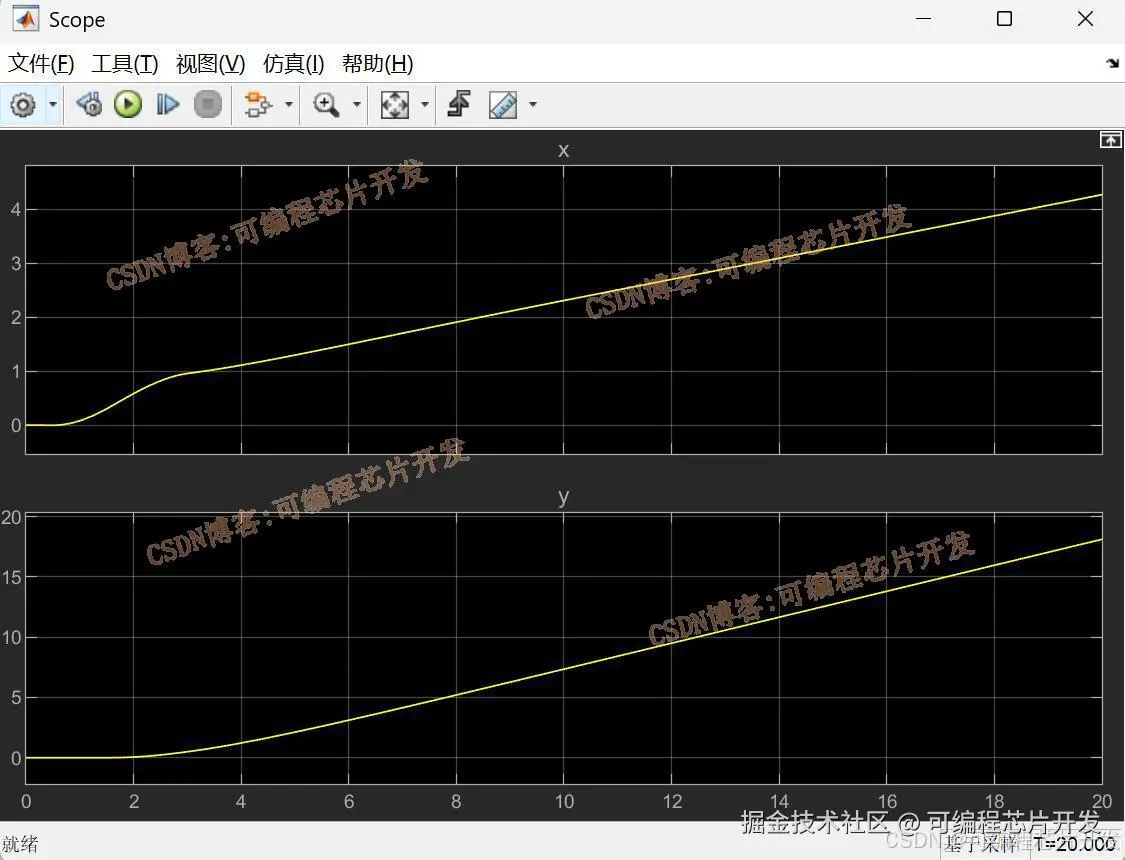The height and width of the screenshot is (860, 1125).
Task: Minimize the Scope window
Action: pos(923,19)
